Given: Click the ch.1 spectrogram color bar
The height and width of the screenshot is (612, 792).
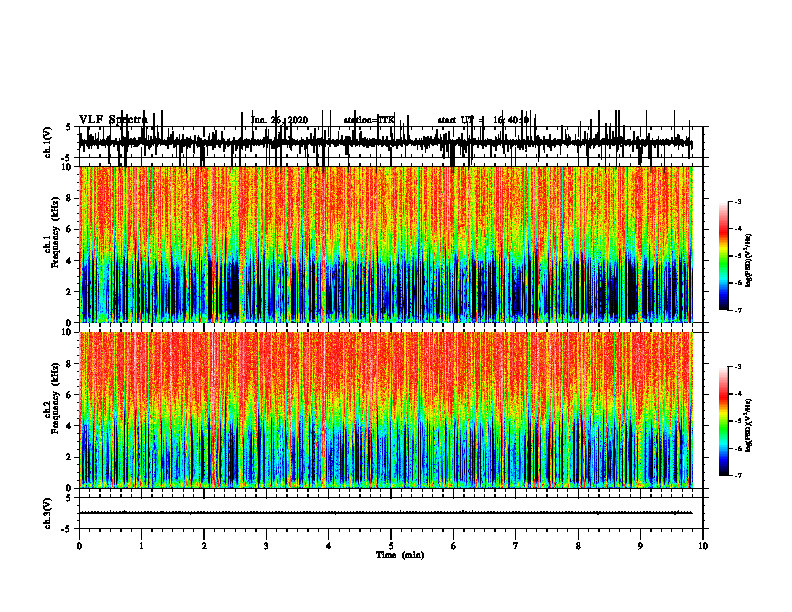Looking at the screenshot, I should pos(724,256).
